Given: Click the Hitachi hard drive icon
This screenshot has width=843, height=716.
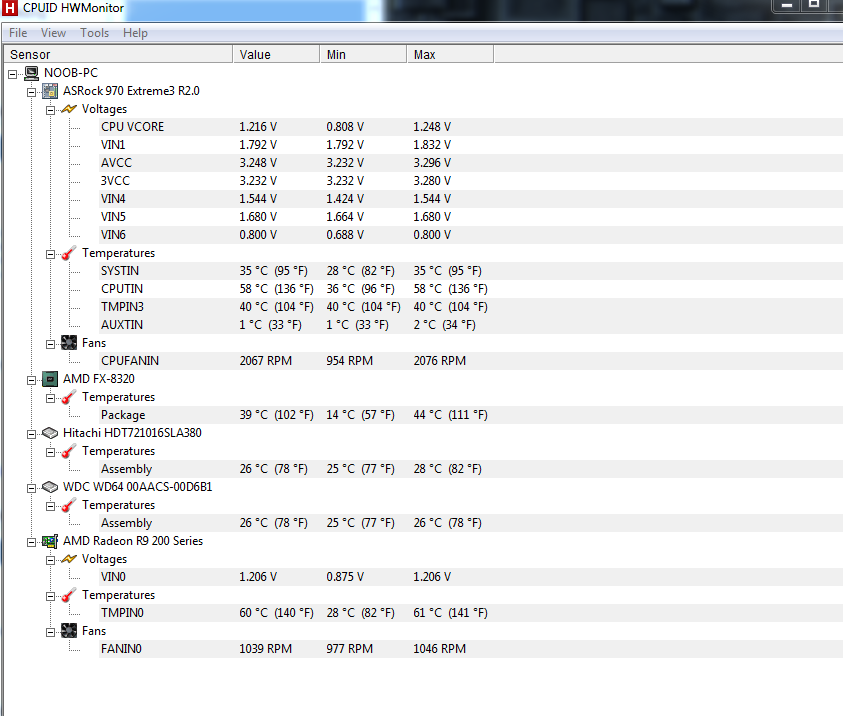Looking at the screenshot, I should click(x=50, y=433).
